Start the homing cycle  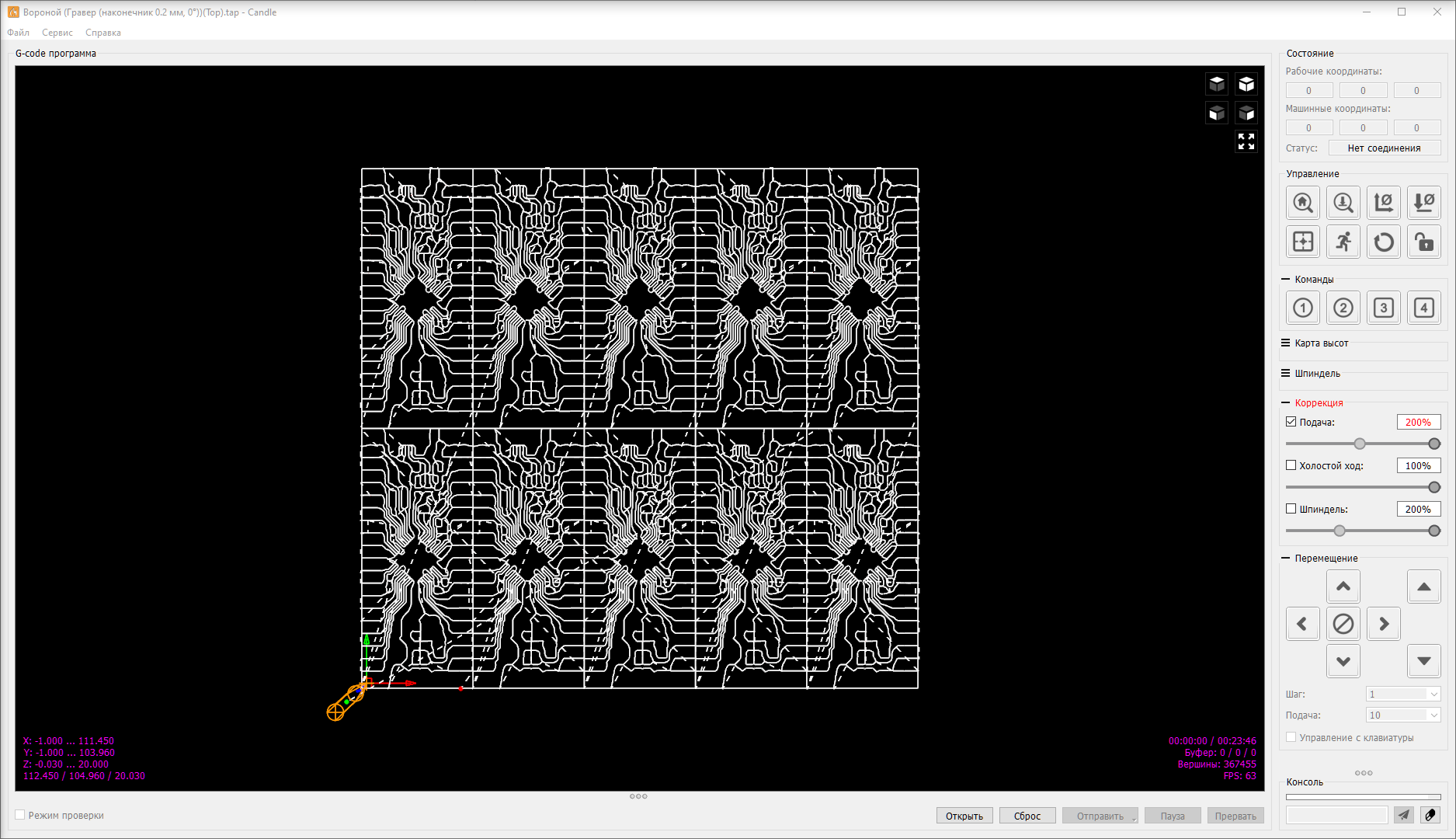[x=1303, y=203]
